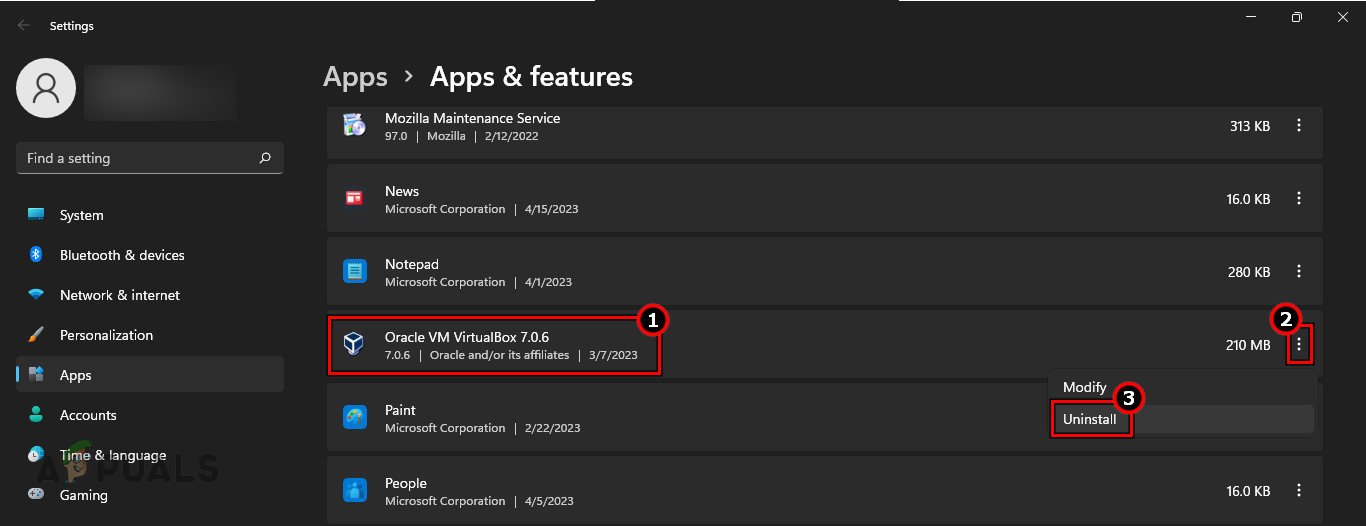Open three-dot menu for People
The width and height of the screenshot is (1366, 526).
(x=1299, y=490)
